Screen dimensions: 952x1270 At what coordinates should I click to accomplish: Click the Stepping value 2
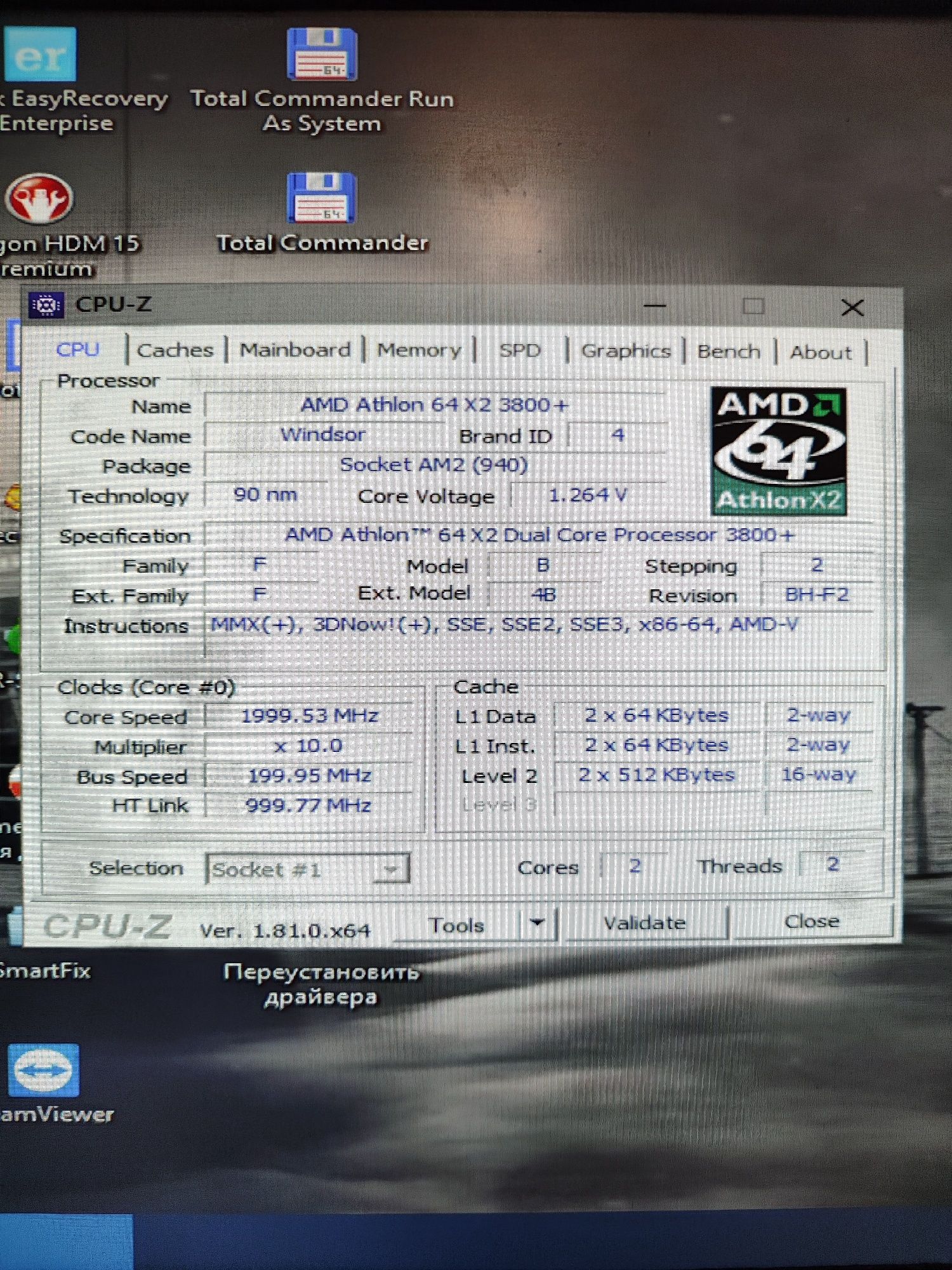[x=817, y=565]
